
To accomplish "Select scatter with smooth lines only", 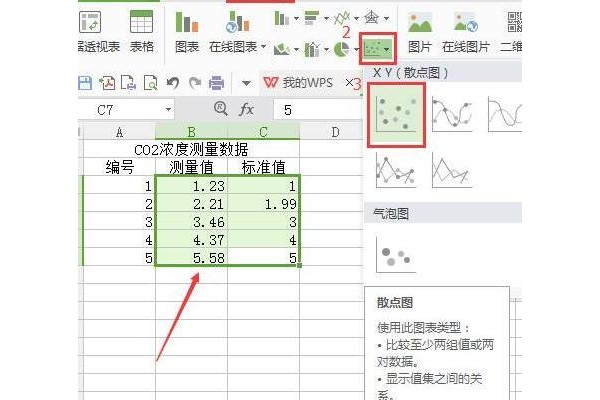I will click(505, 114).
